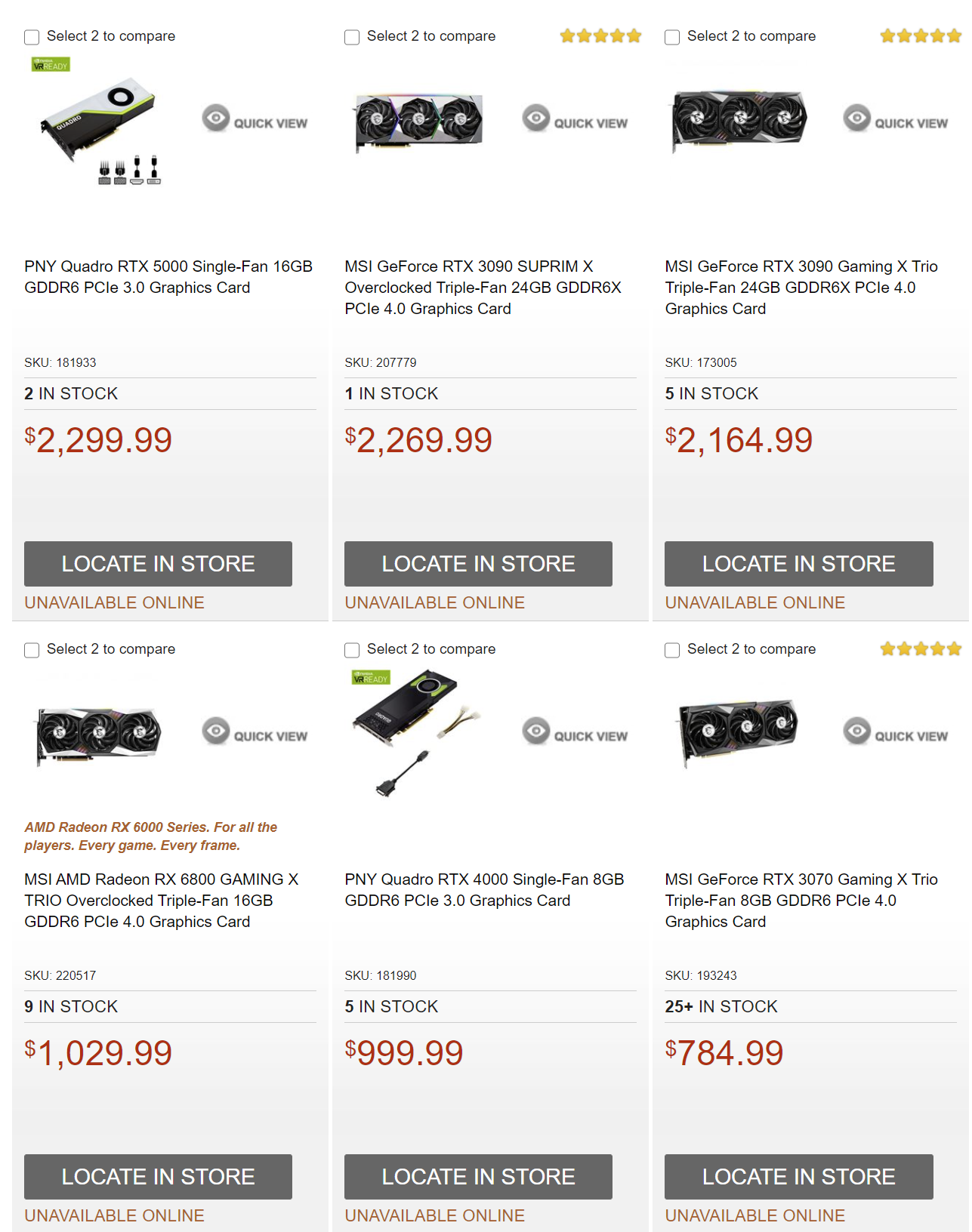Check compare box for RTX 3090 SUPRIM X
The width and height of the screenshot is (972, 1232).
pyautogui.click(x=352, y=37)
